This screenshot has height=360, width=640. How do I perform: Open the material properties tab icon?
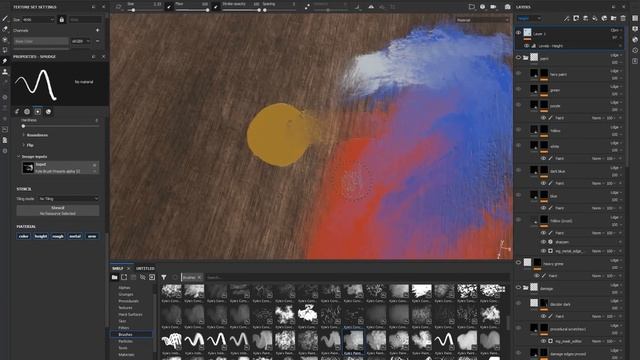tap(48, 111)
